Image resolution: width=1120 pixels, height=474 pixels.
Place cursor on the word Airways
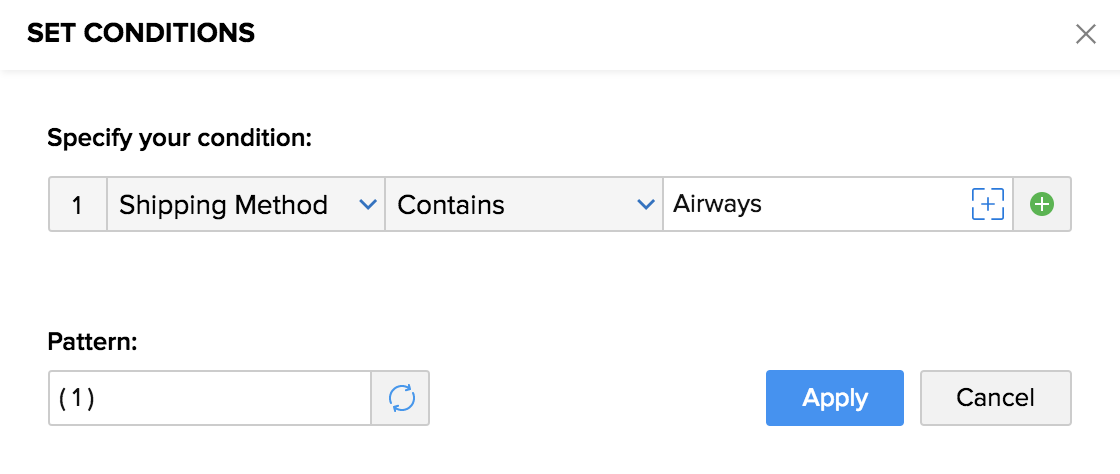click(717, 204)
